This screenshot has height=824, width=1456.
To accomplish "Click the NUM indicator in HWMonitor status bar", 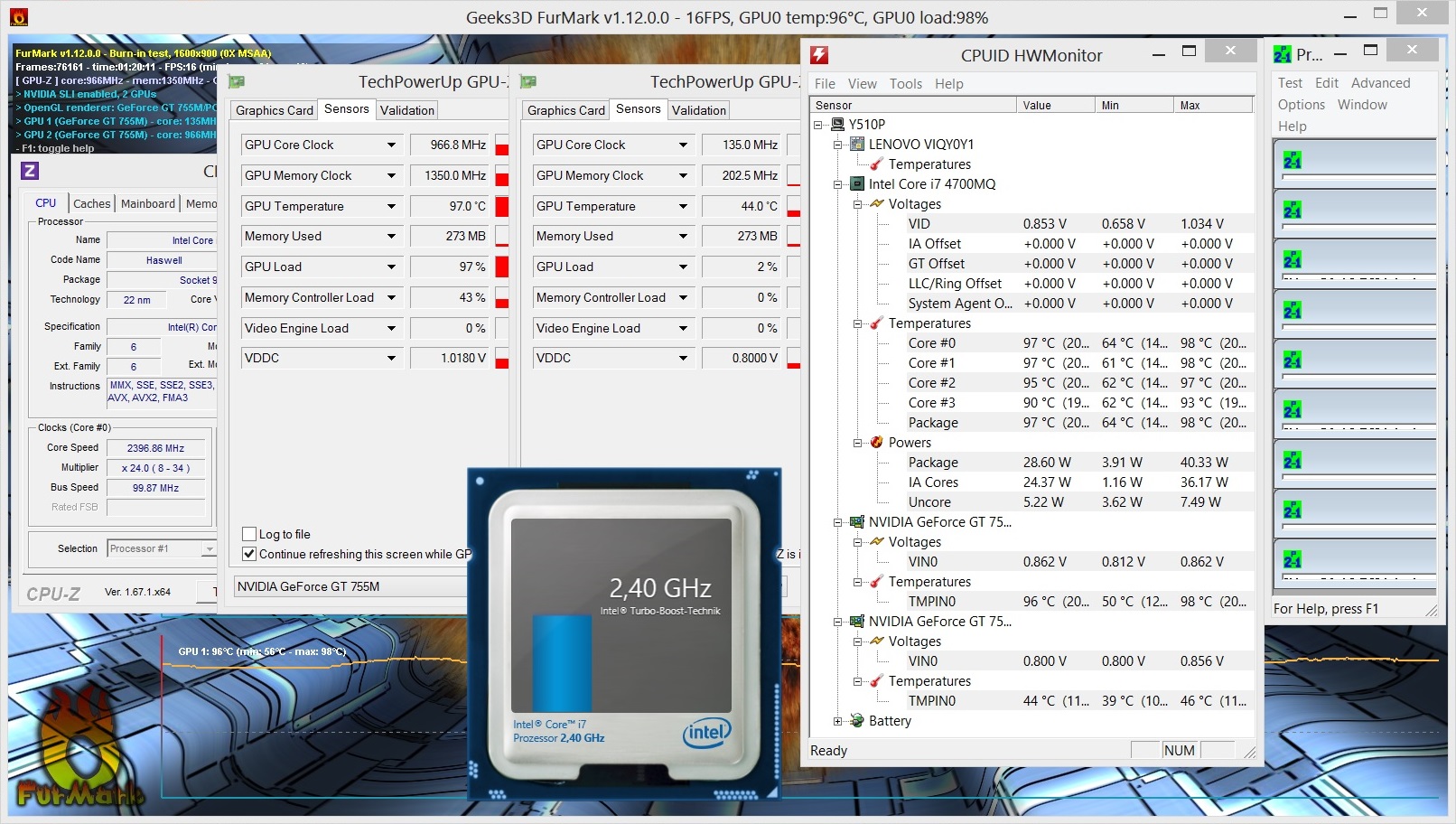I will (1180, 751).
